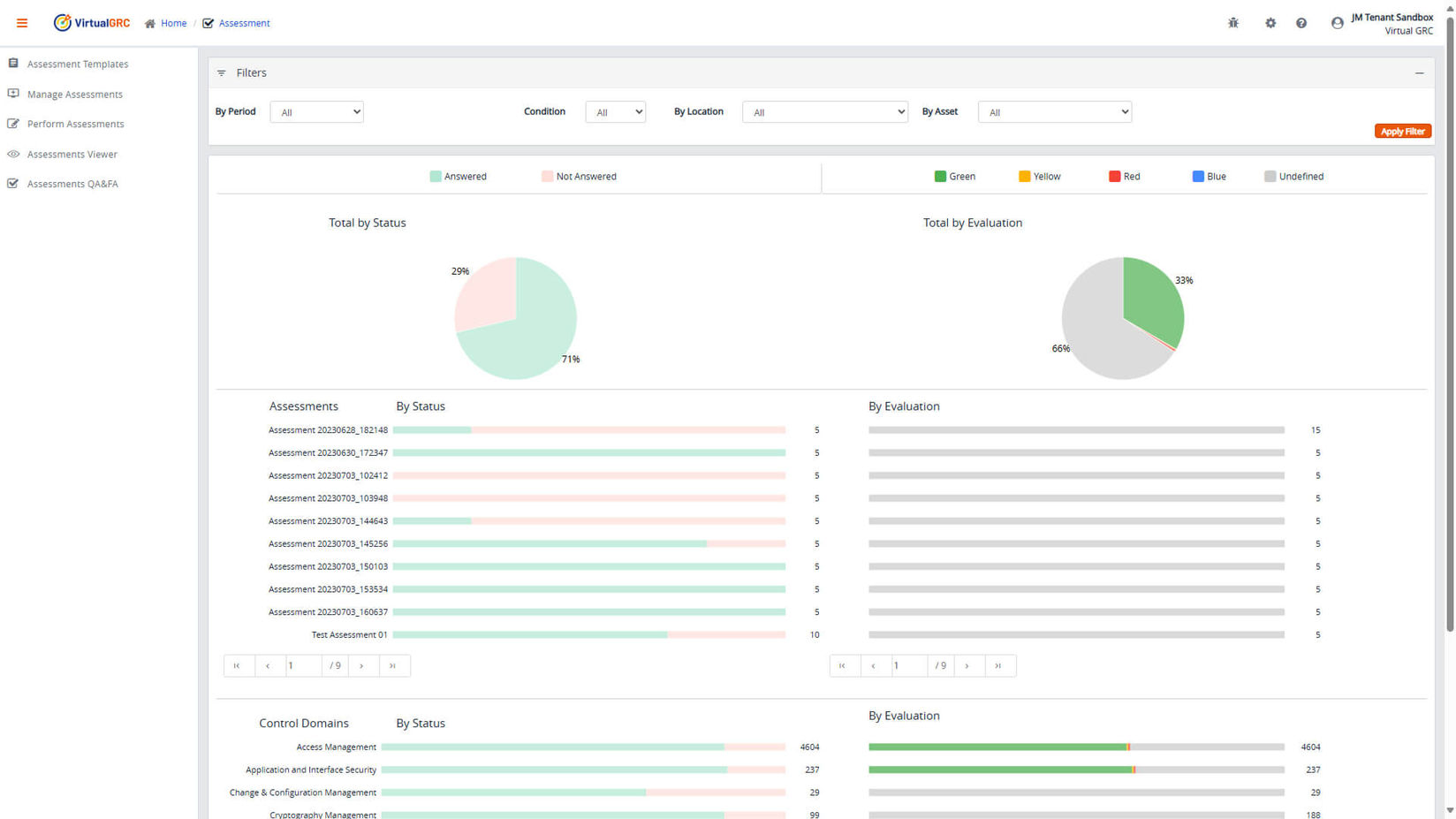
Task: Go to next page in By Evaluation pager
Action: coord(969,665)
